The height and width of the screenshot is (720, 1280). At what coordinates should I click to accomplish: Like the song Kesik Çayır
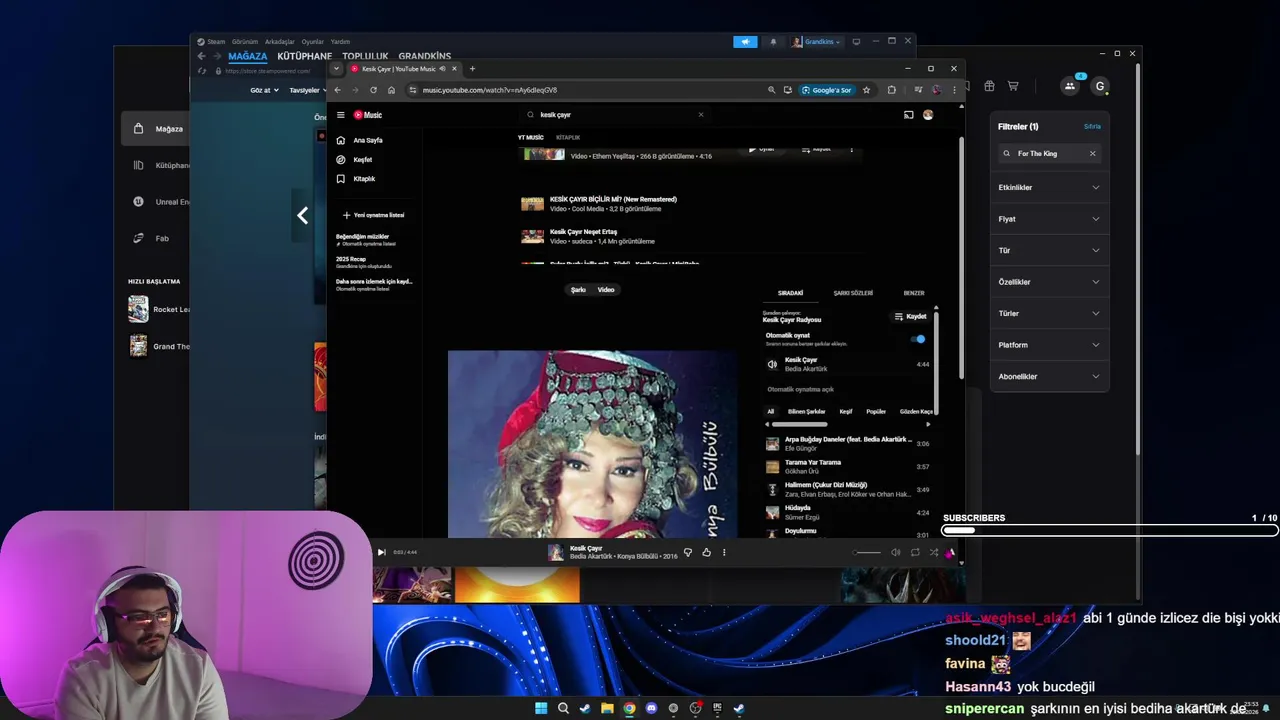point(706,552)
